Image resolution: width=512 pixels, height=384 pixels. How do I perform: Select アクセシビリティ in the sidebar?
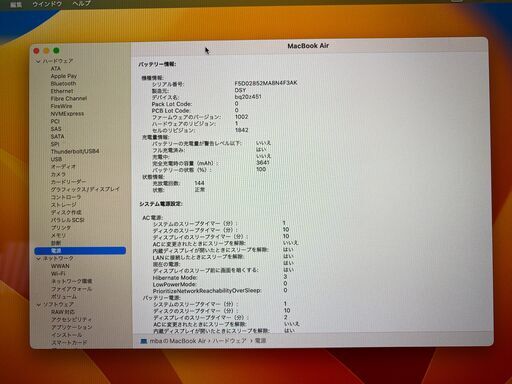click(x=71, y=320)
